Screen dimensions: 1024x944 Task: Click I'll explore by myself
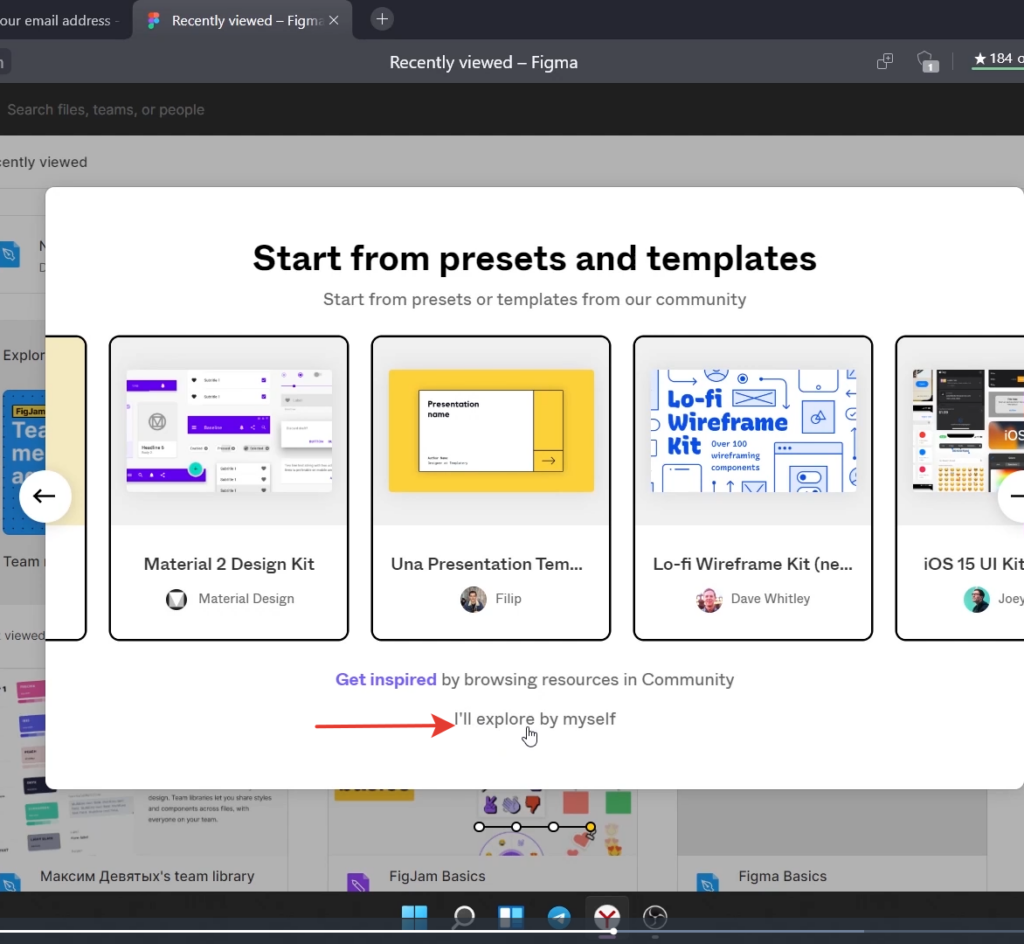point(535,719)
